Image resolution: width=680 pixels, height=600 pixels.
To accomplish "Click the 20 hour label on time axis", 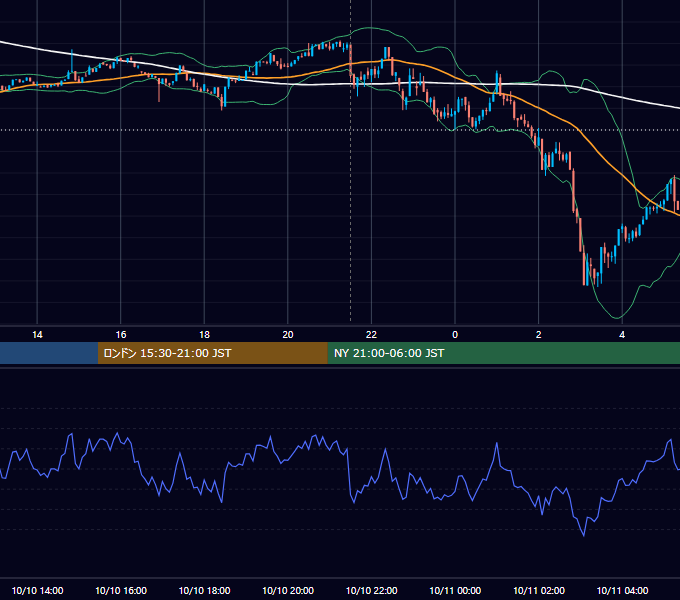I will coord(288,335).
